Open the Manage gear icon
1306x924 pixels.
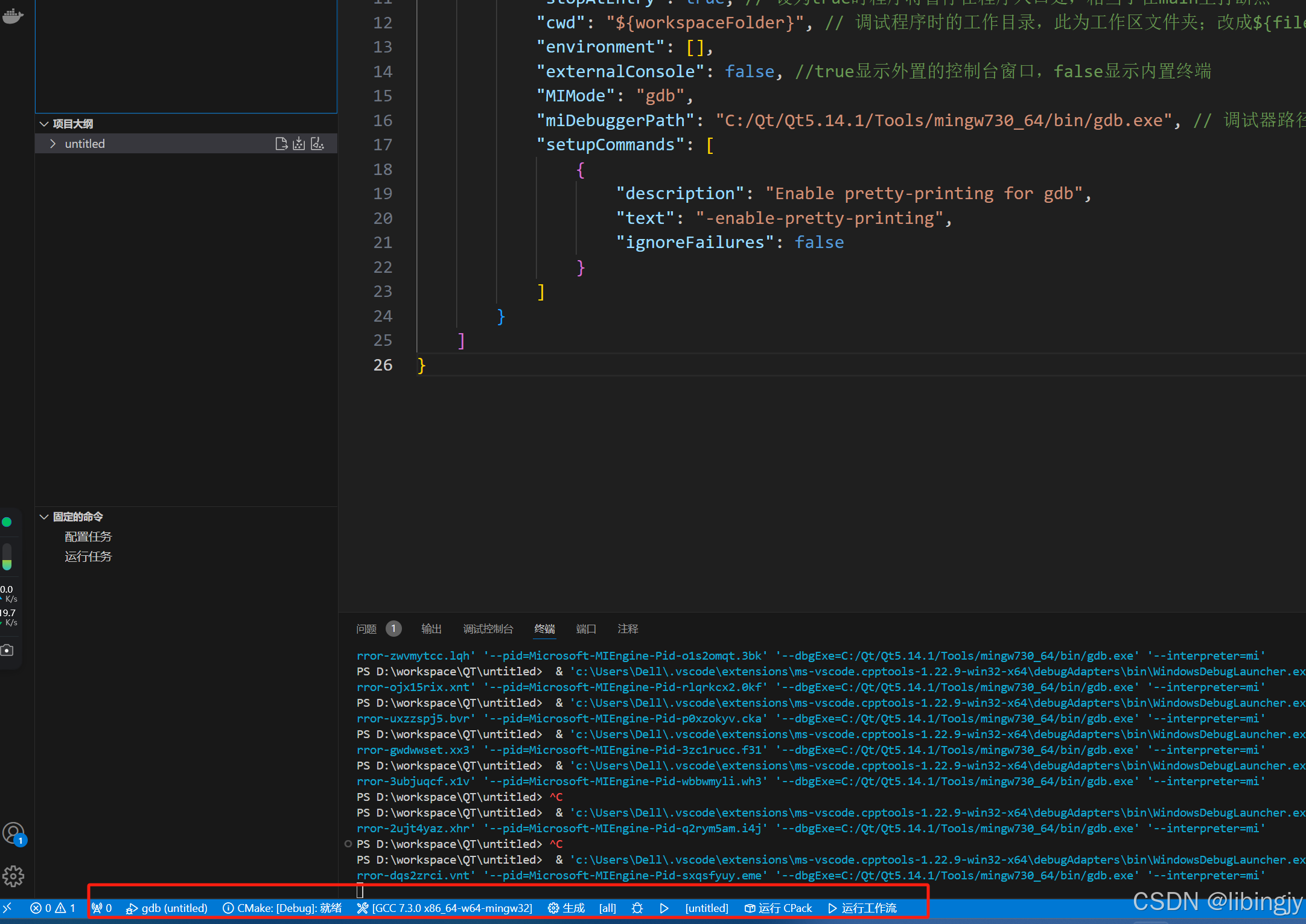13,876
